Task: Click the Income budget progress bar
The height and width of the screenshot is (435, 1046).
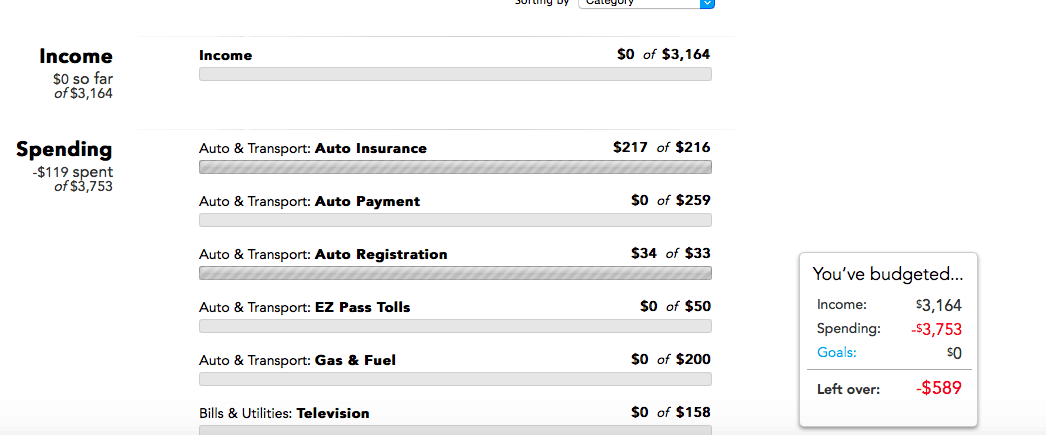Action: [455, 74]
